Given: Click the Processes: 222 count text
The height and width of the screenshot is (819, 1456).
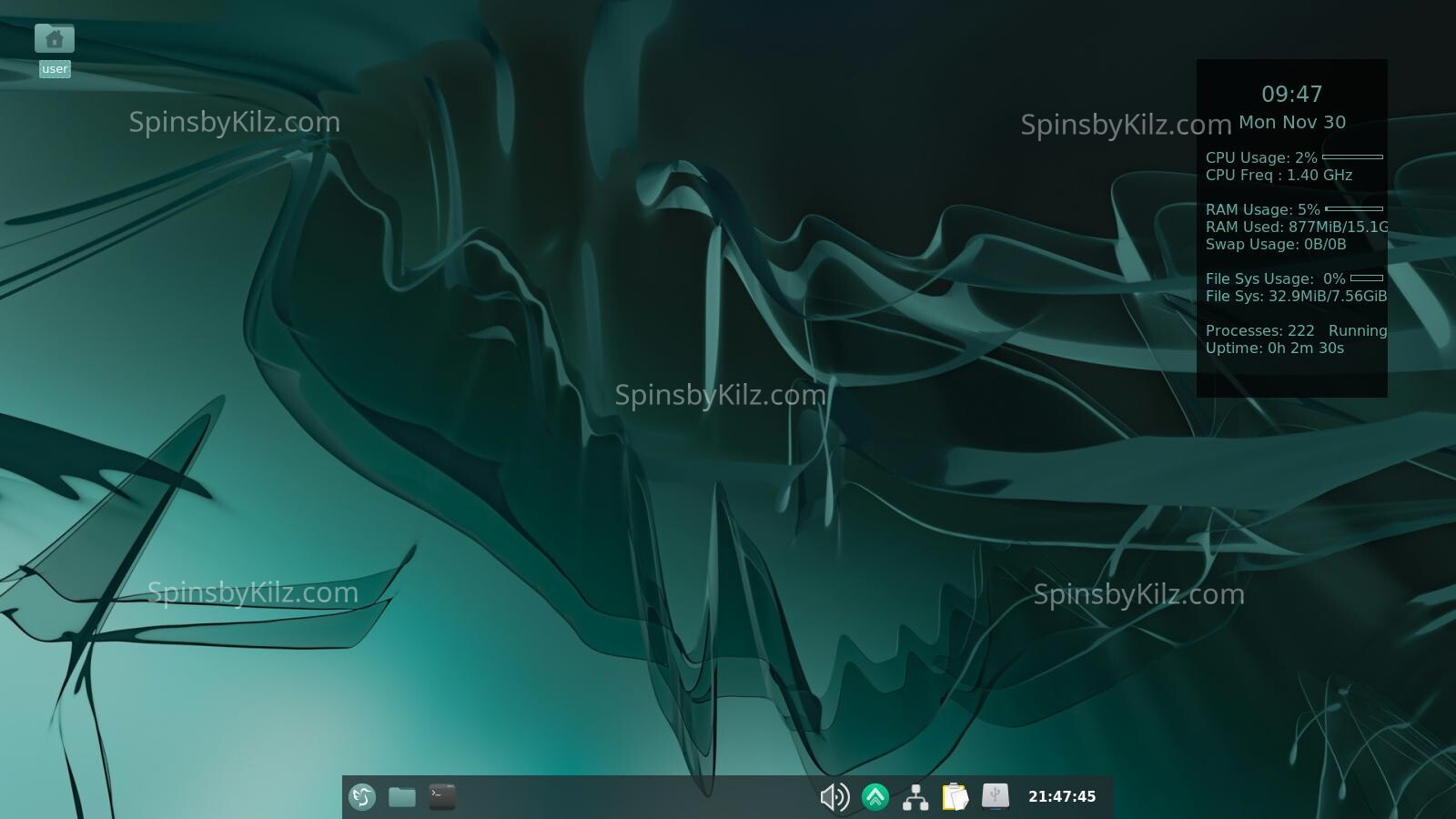Looking at the screenshot, I should tap(1259, 331).
